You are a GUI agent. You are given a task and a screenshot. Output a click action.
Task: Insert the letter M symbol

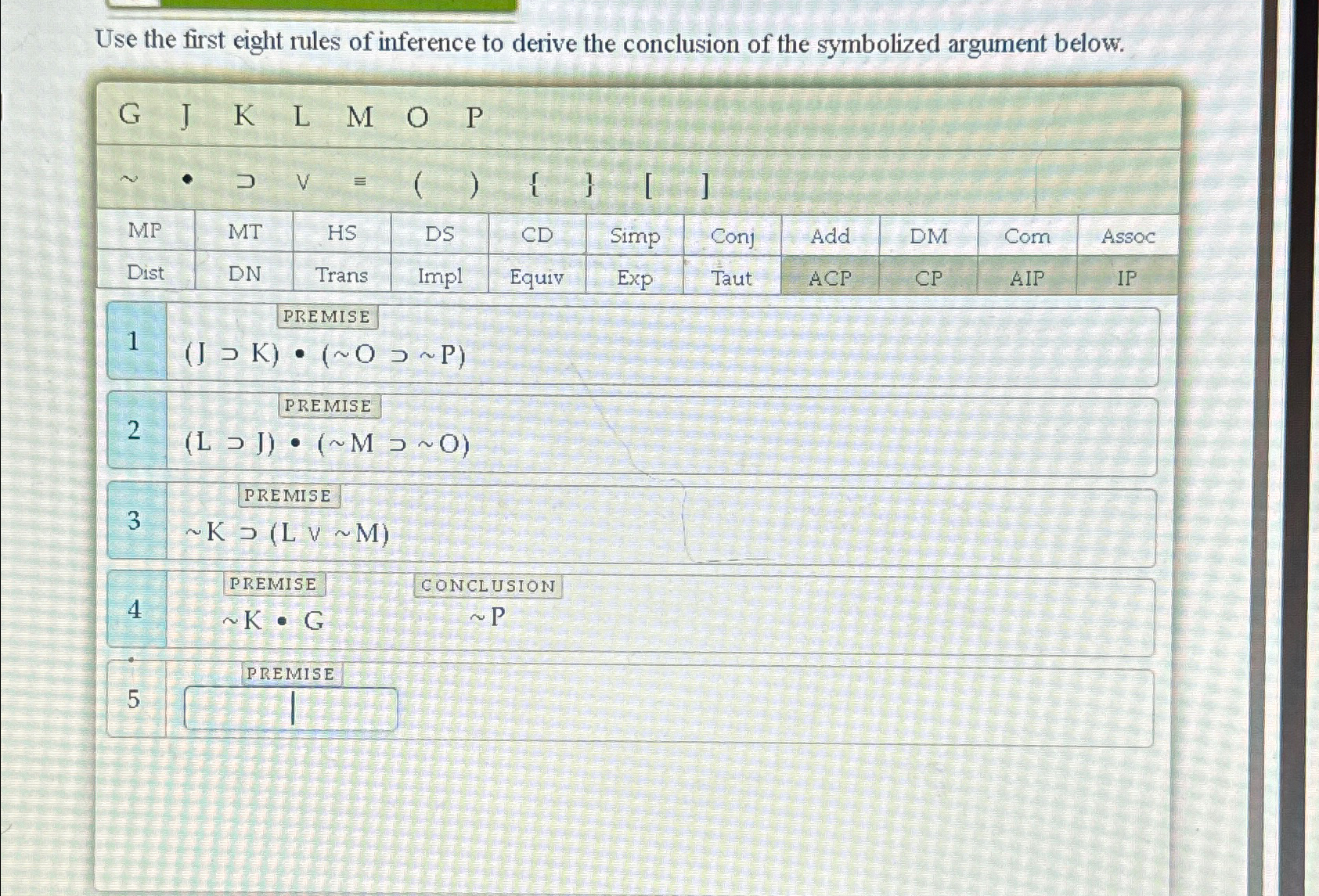359,117
